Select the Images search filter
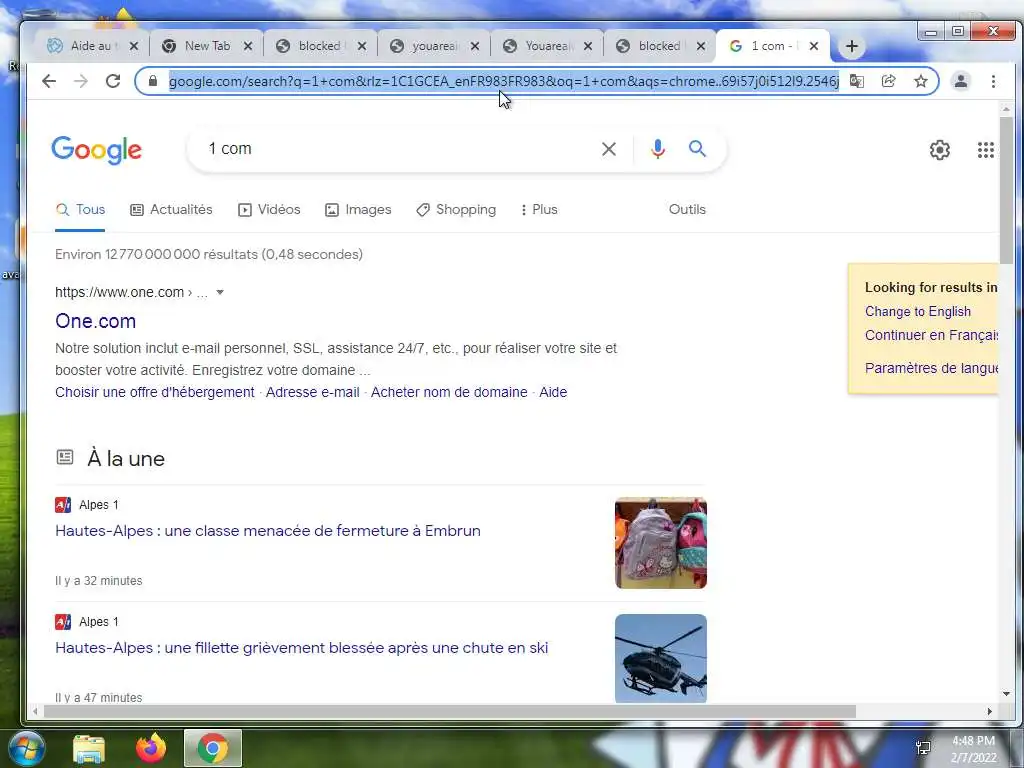The width and height of the screenshot is (1024, 768). pos(358,210)
